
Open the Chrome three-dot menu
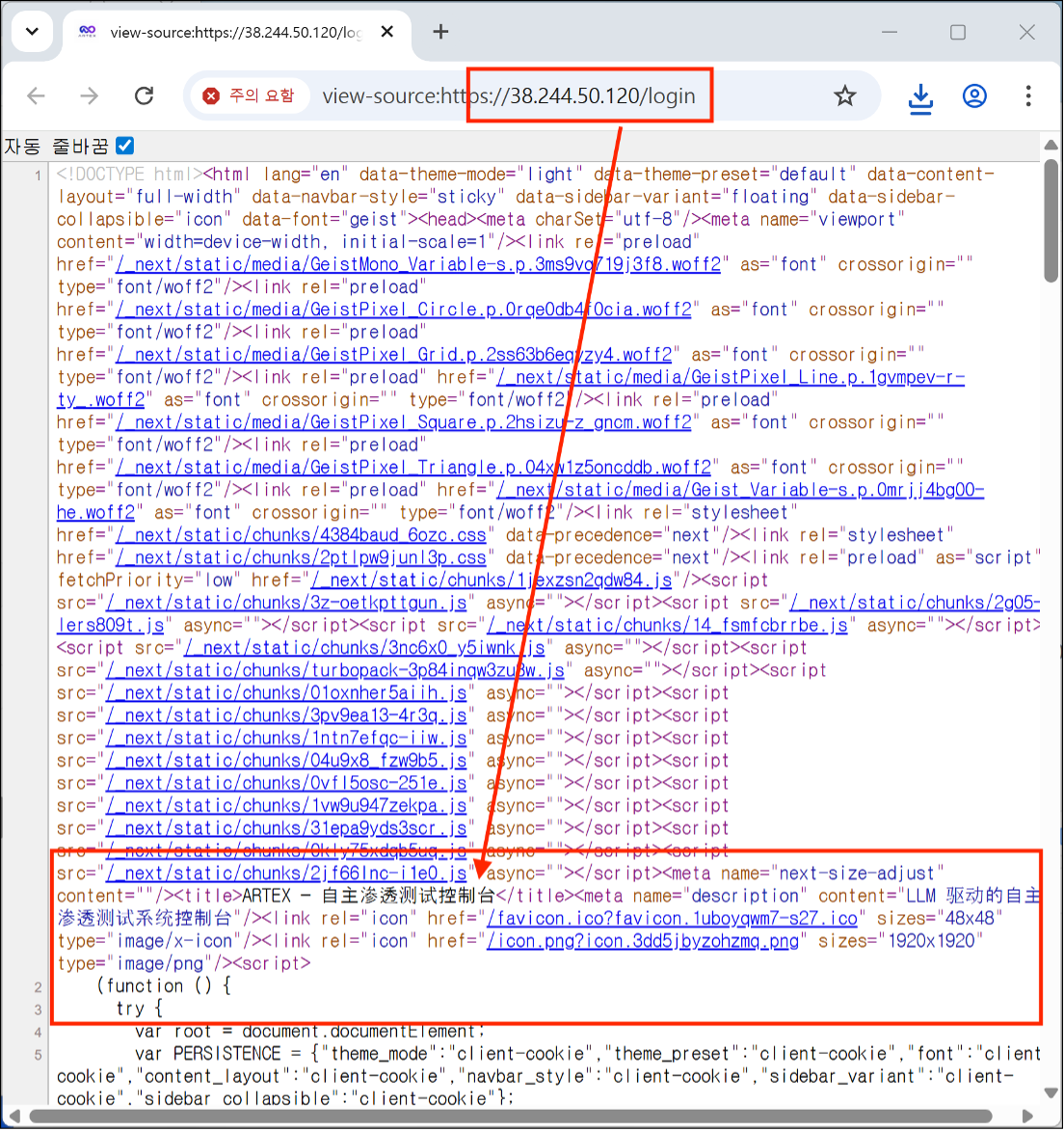pos(1028,95)
